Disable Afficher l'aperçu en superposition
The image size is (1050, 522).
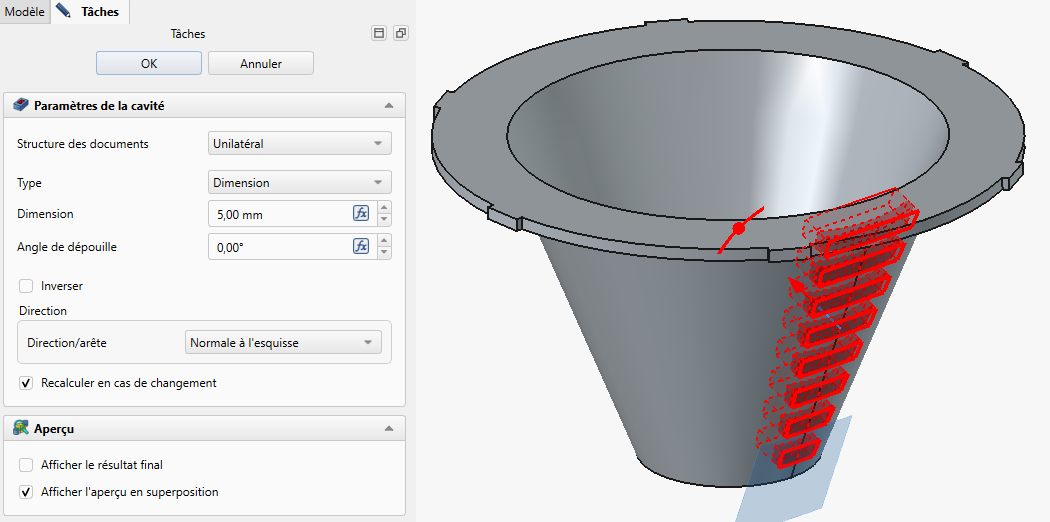(x=26, y=492)
